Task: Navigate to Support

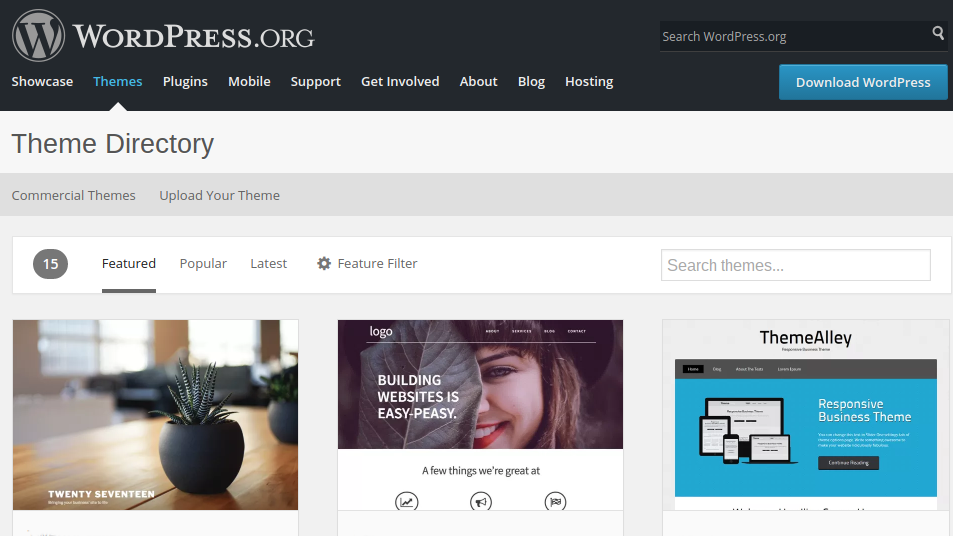Action: [315, 81]
